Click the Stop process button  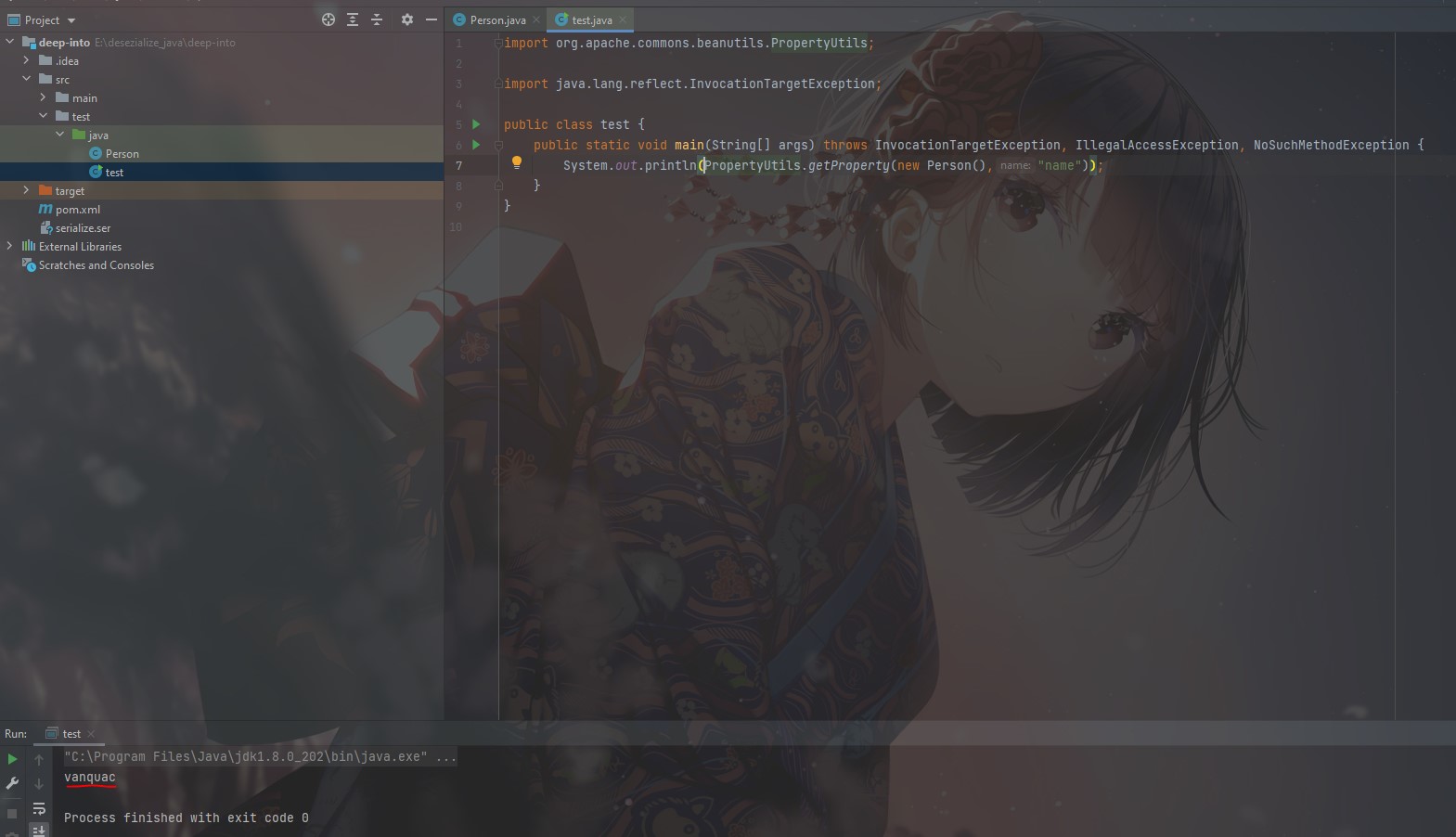pos(12,814)
